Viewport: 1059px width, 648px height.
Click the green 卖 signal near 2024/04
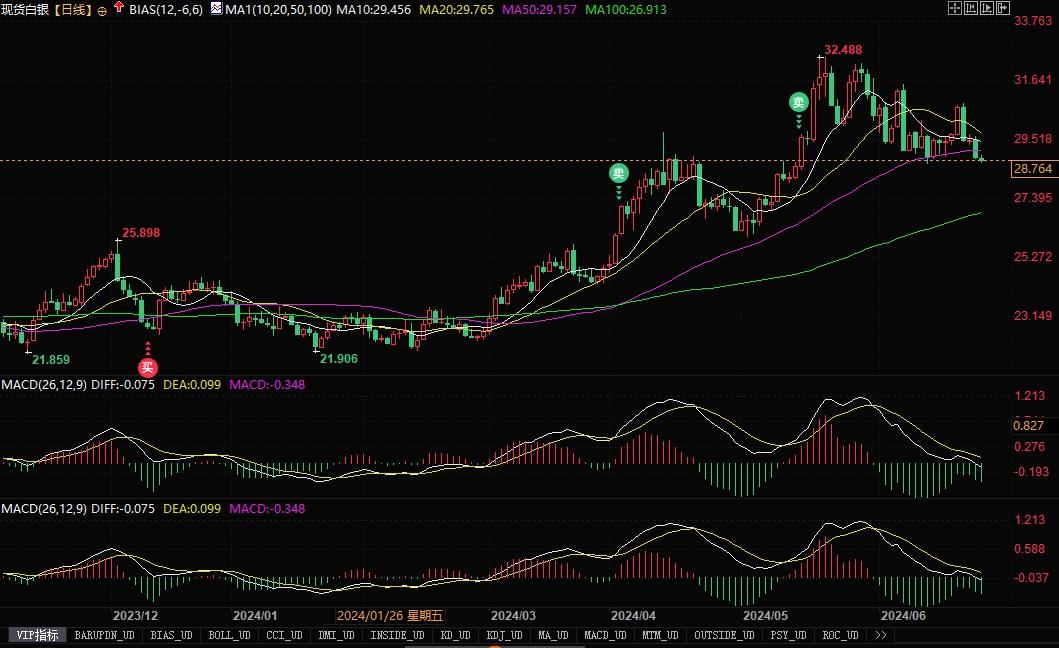click(x=619, y=173)
